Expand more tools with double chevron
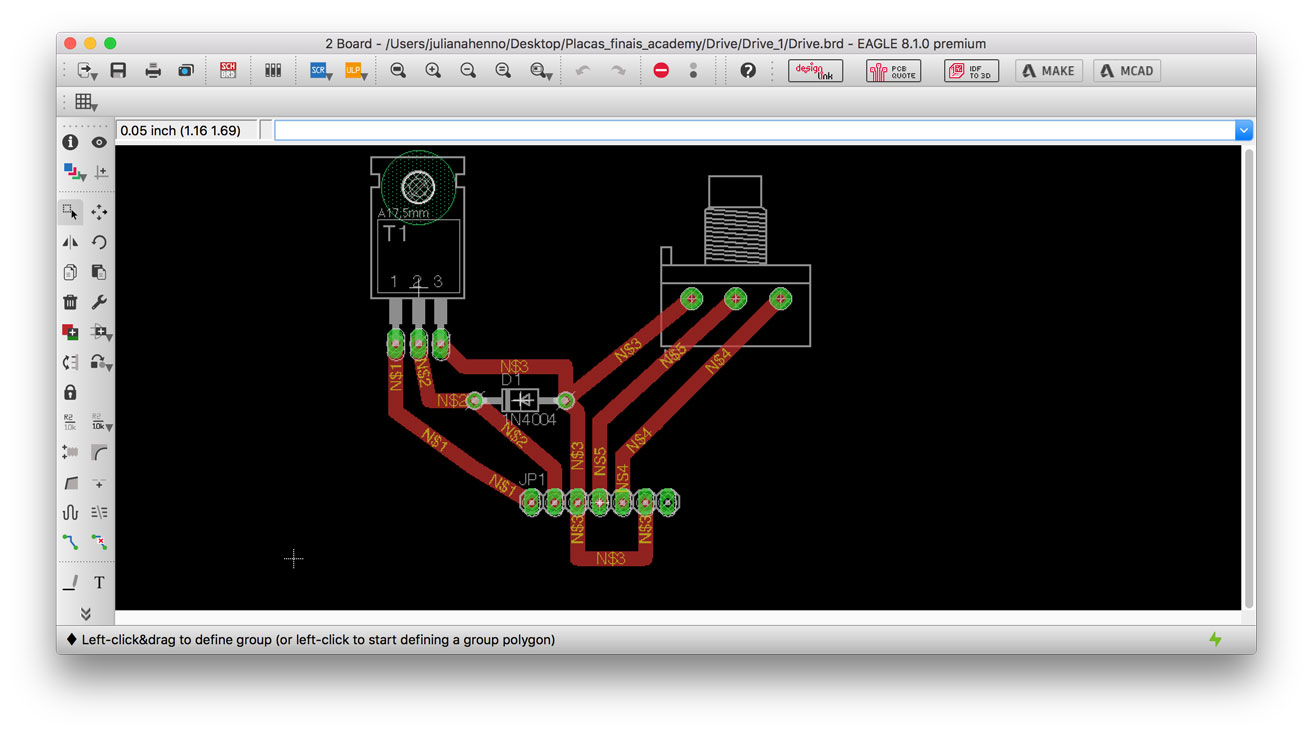 pyautogui.click(x=85, y=613)
